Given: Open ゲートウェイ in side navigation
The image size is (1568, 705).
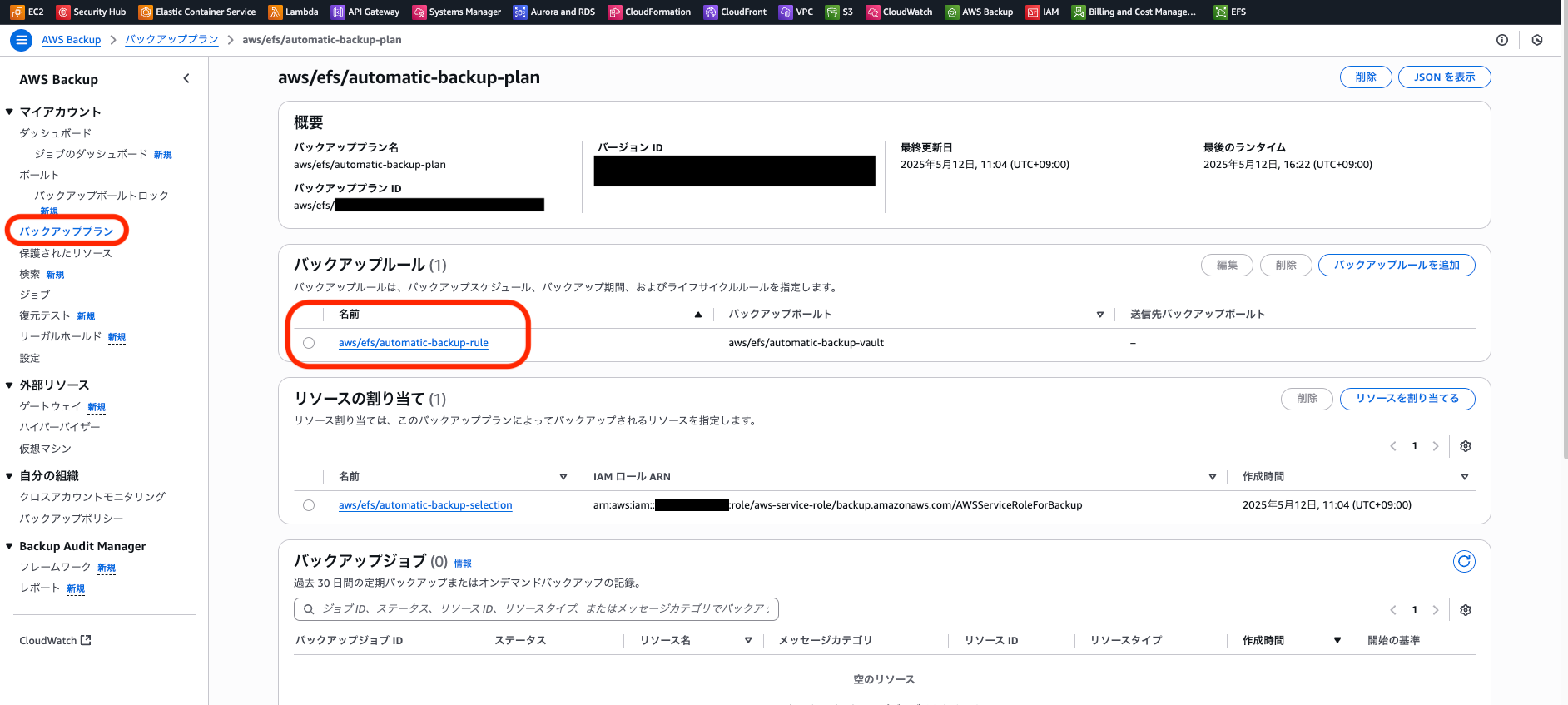Looking at the screenshot, I should (x=50, y=406).
